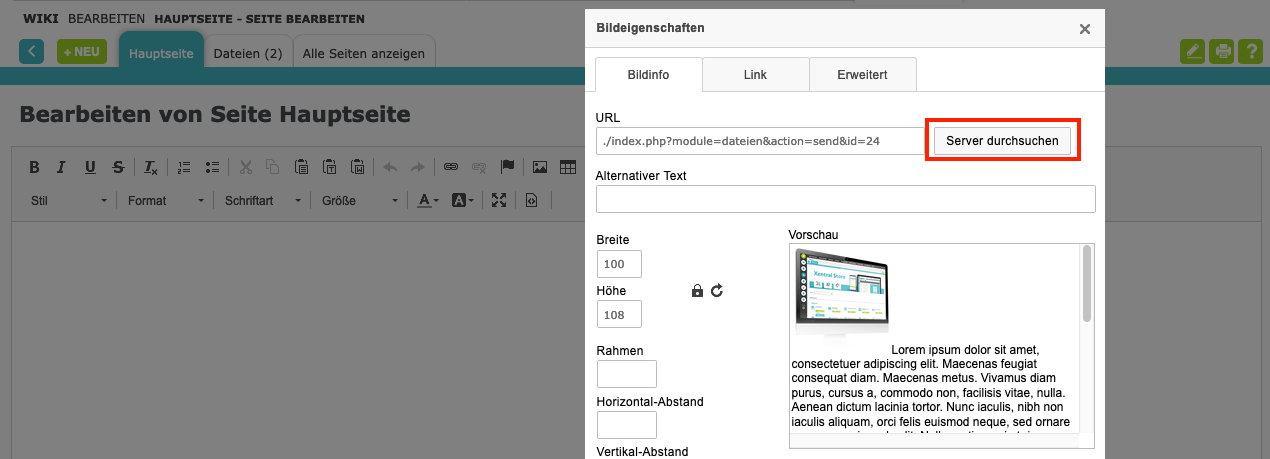
Task: Click the maximize editor icon
Action: 499,200
